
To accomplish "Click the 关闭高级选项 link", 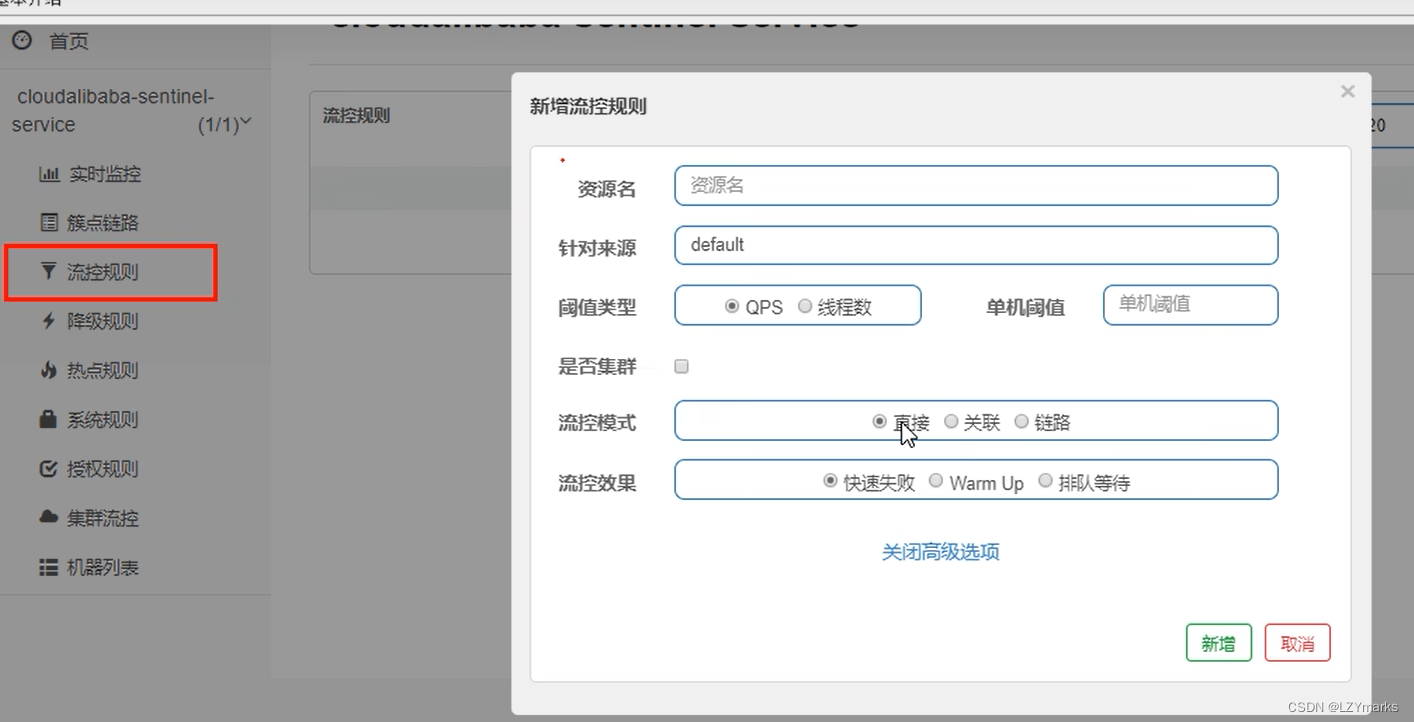I will pyautogui.click(x=941, y=552).
